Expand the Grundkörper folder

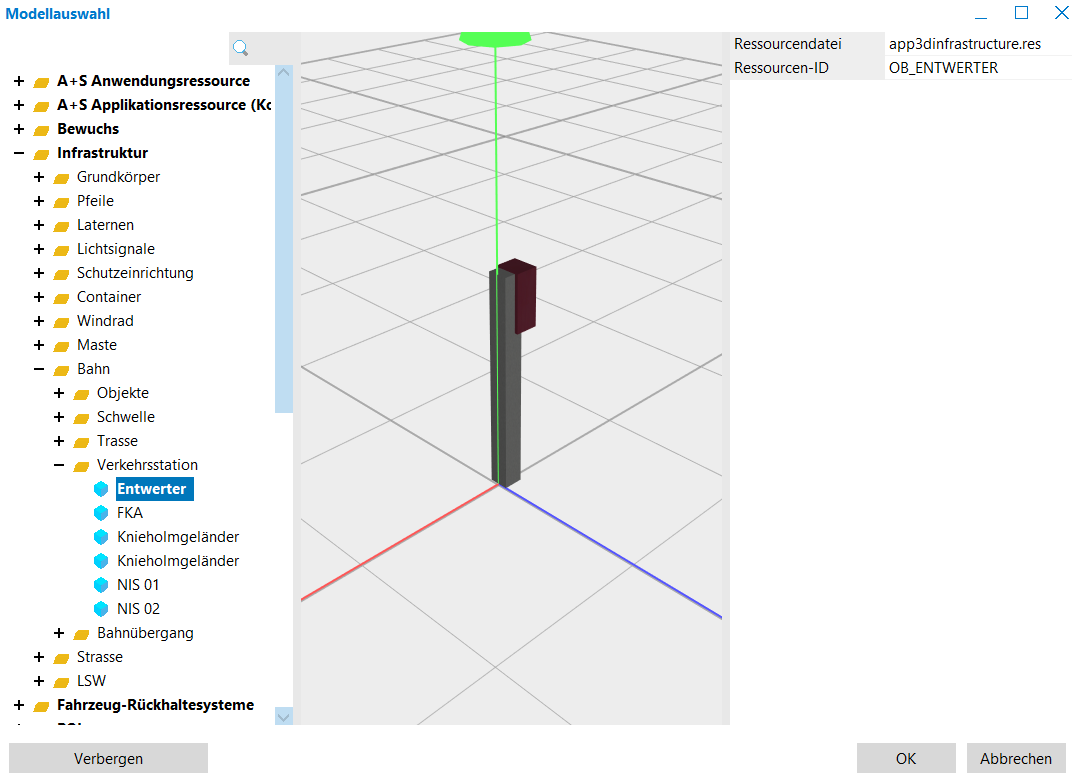click(x=39, y=177)
